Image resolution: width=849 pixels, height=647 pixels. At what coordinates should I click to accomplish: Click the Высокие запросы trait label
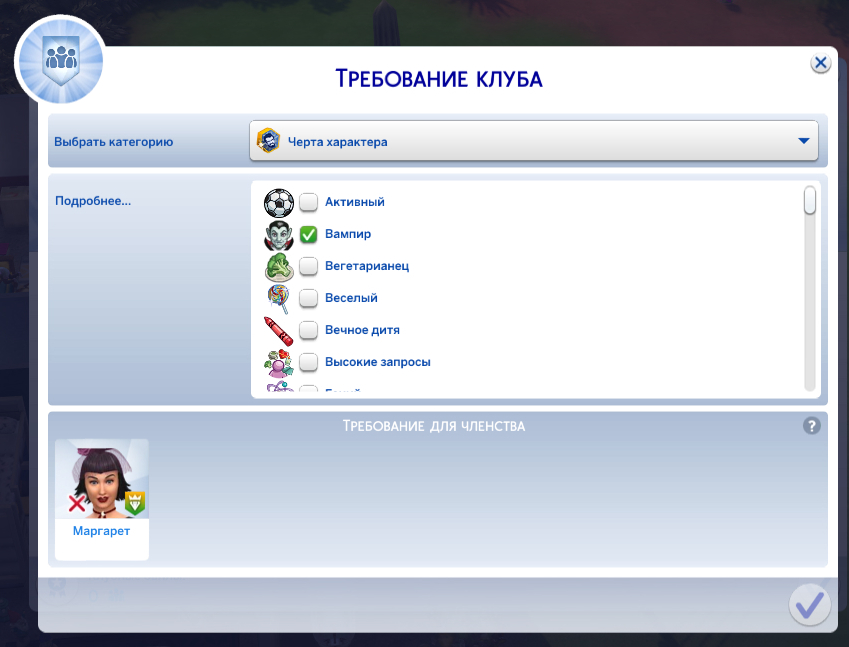377,362
